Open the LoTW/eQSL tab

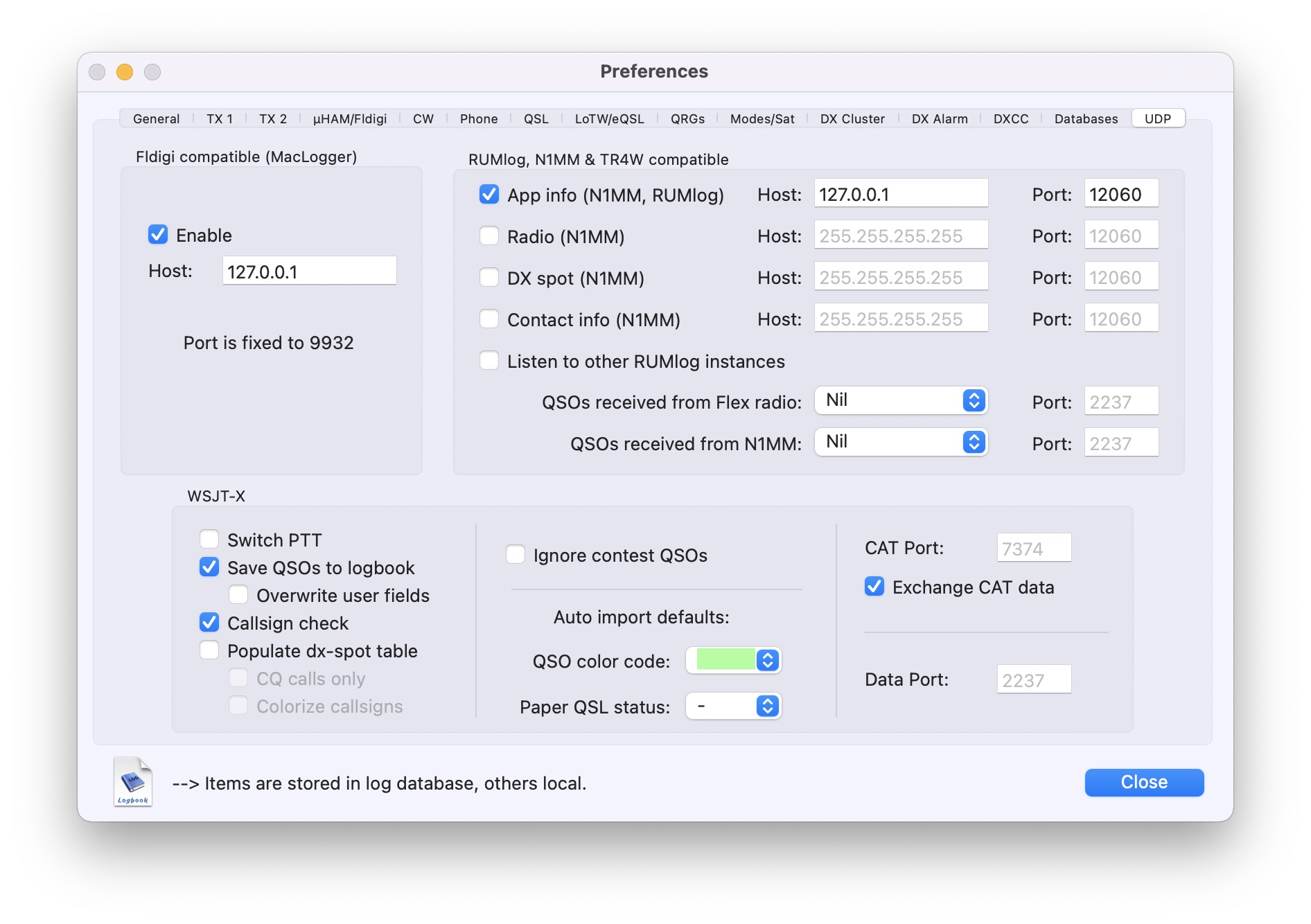(x=609, y=118)
